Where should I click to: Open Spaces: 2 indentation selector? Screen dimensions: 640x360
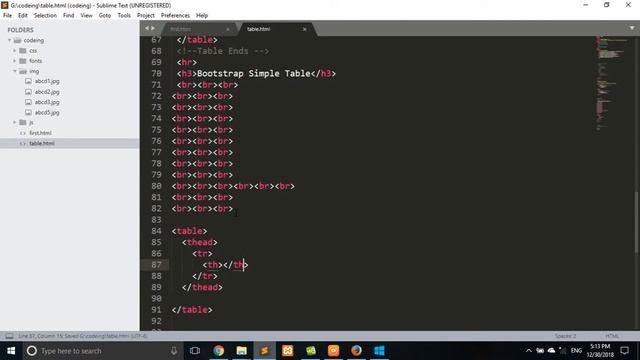point(565,336)
